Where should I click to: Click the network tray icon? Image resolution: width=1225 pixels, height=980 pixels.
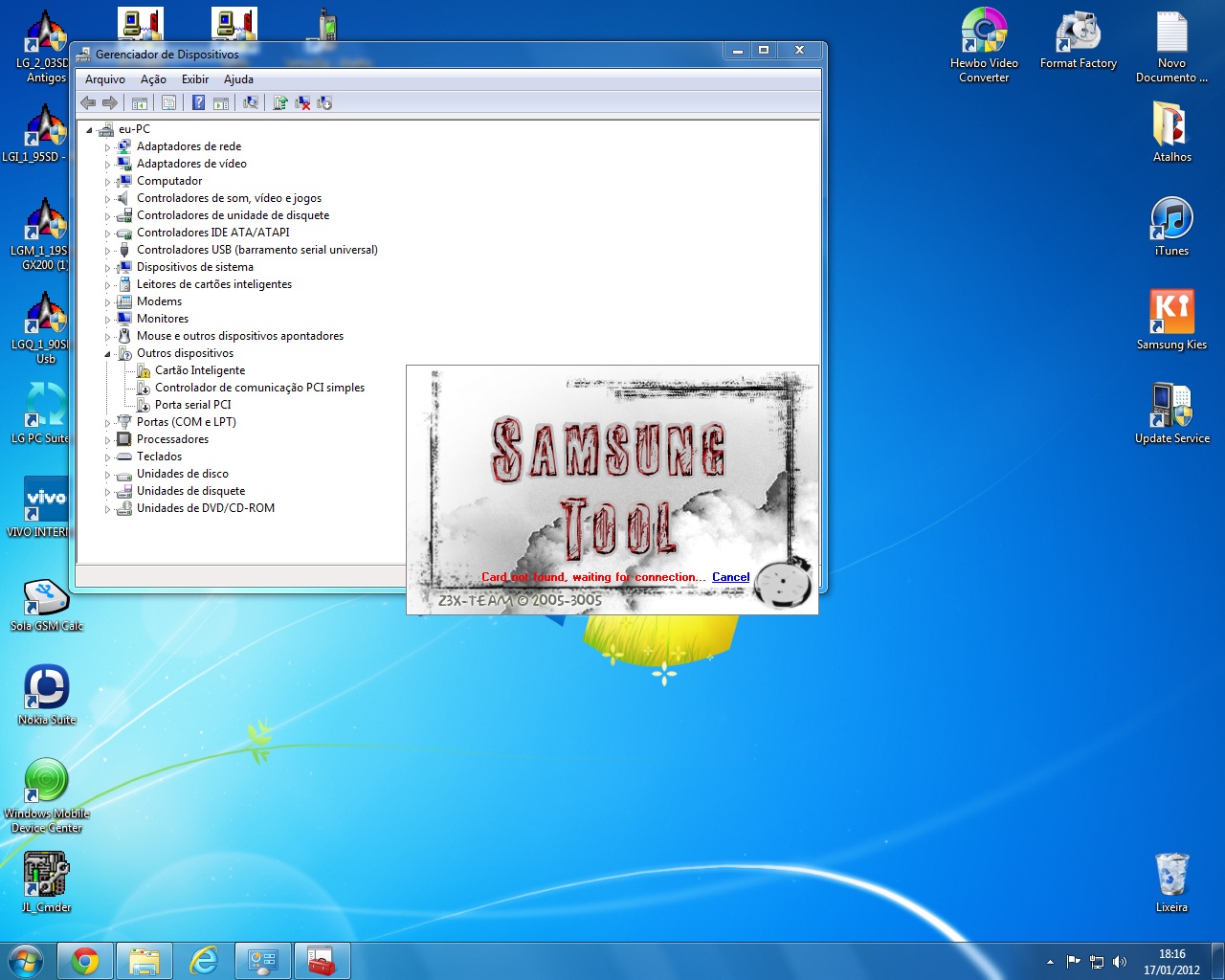(1097, 962)
